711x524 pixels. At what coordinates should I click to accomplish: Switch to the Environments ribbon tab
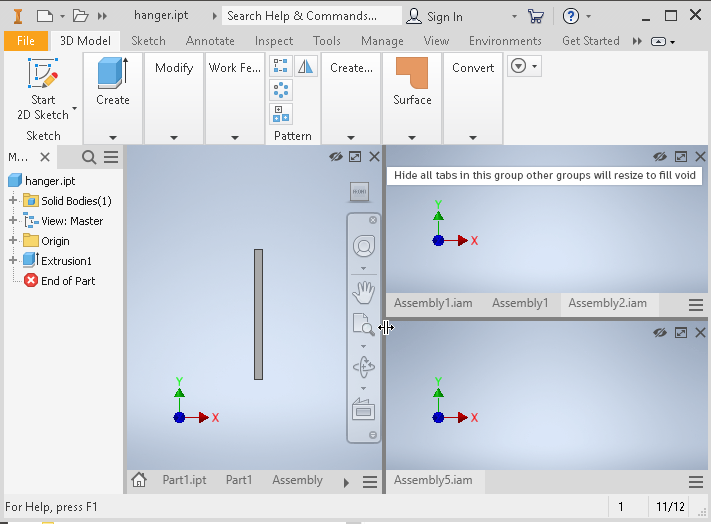pos(505,41)
